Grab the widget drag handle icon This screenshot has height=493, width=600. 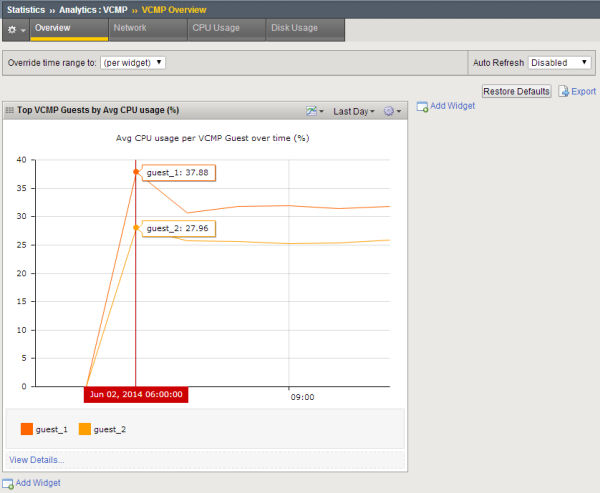coord(10,111)
